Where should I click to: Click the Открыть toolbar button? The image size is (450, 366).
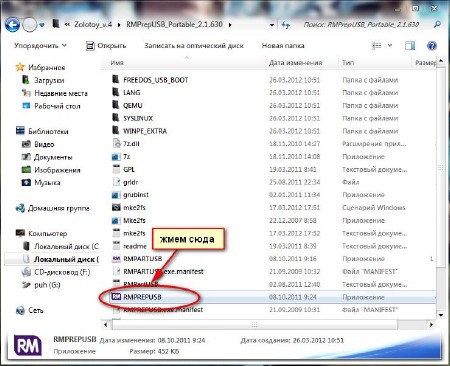[106, 46]
